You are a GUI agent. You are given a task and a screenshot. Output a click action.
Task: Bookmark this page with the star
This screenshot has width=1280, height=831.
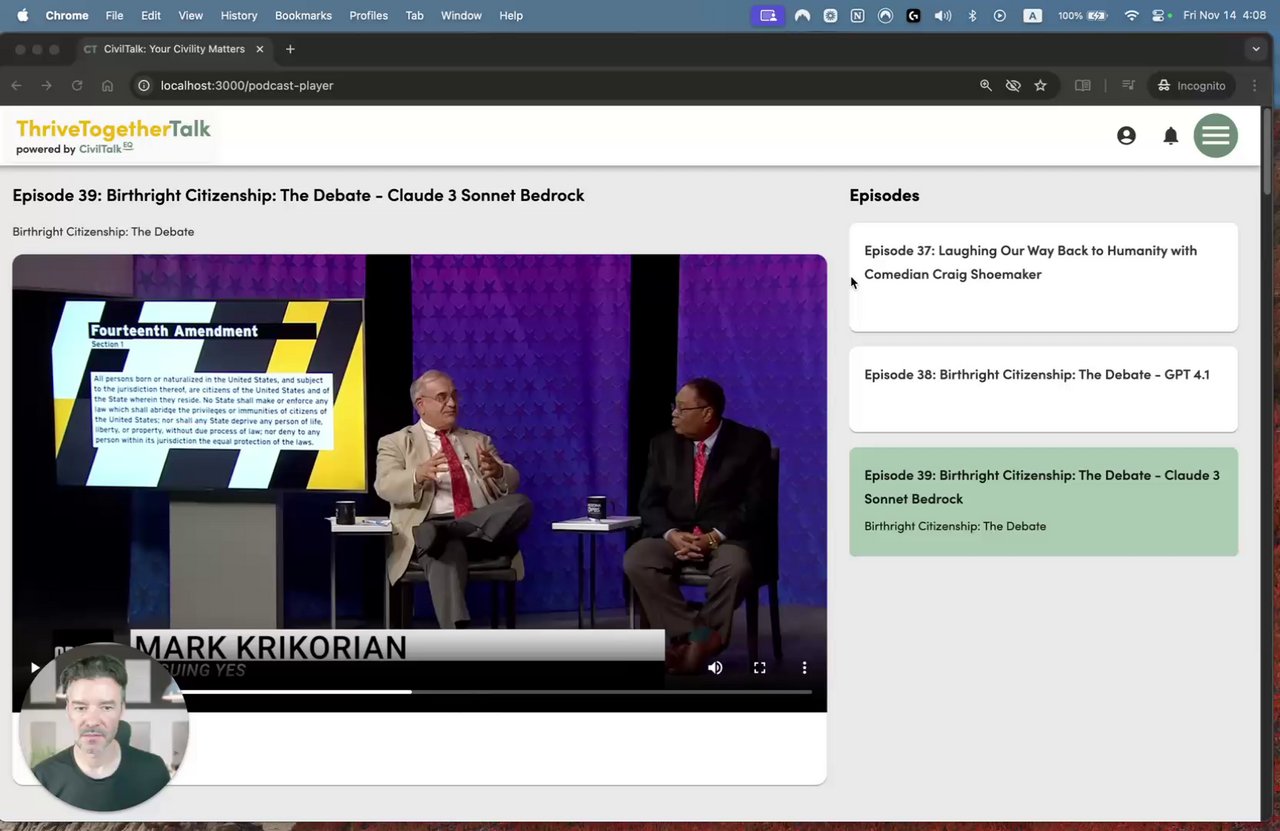tap(1040, 86)
